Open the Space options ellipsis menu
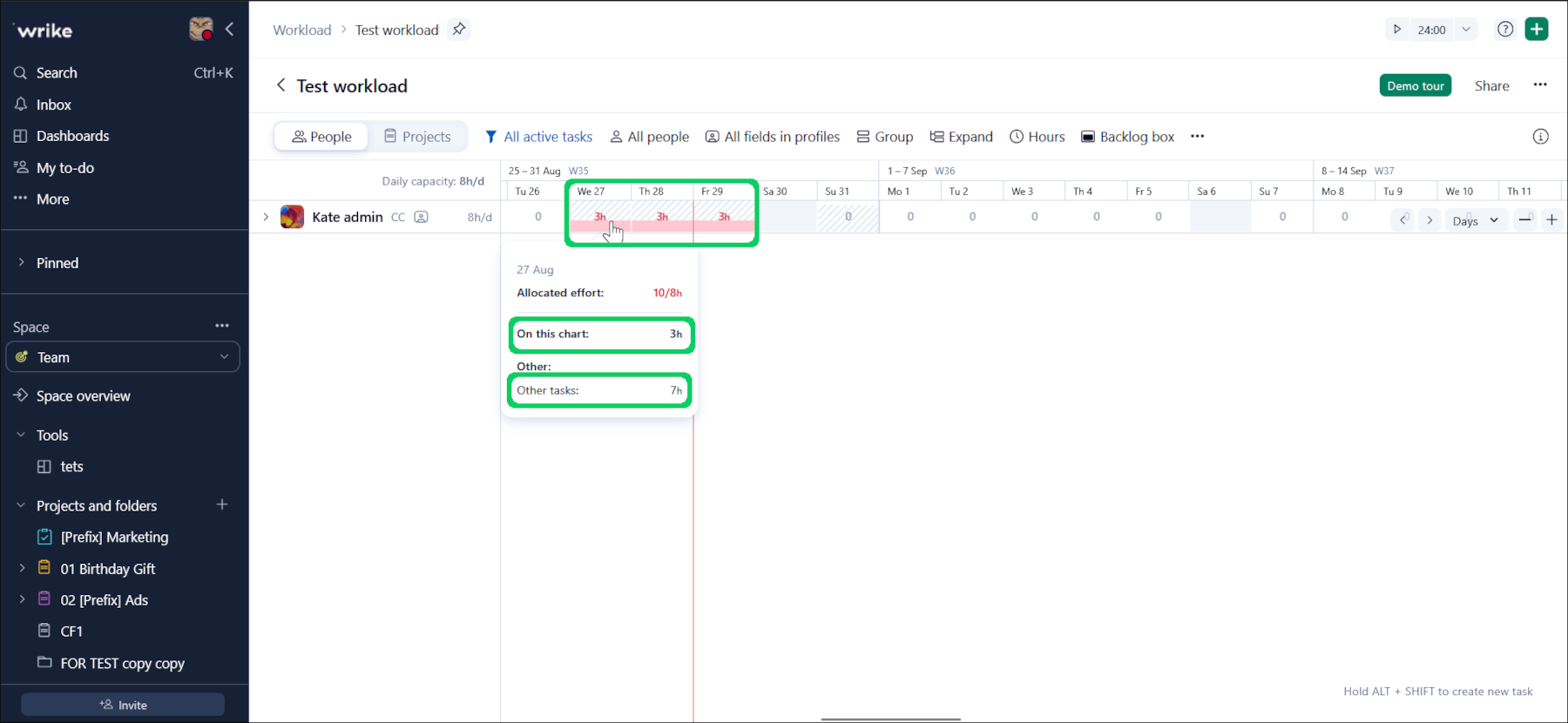Screen dimensions: 1568x723 pos(222,326)
